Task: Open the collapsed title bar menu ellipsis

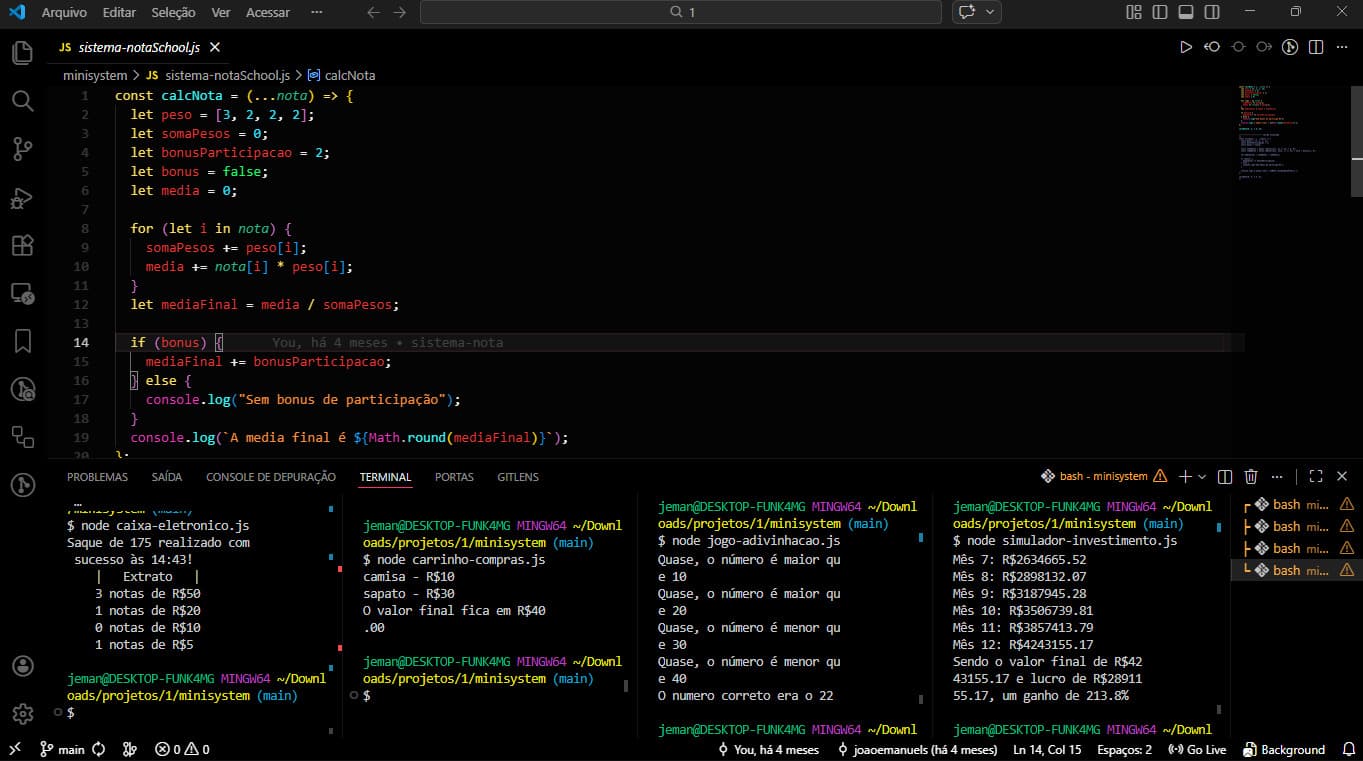Action: point(317,12)
